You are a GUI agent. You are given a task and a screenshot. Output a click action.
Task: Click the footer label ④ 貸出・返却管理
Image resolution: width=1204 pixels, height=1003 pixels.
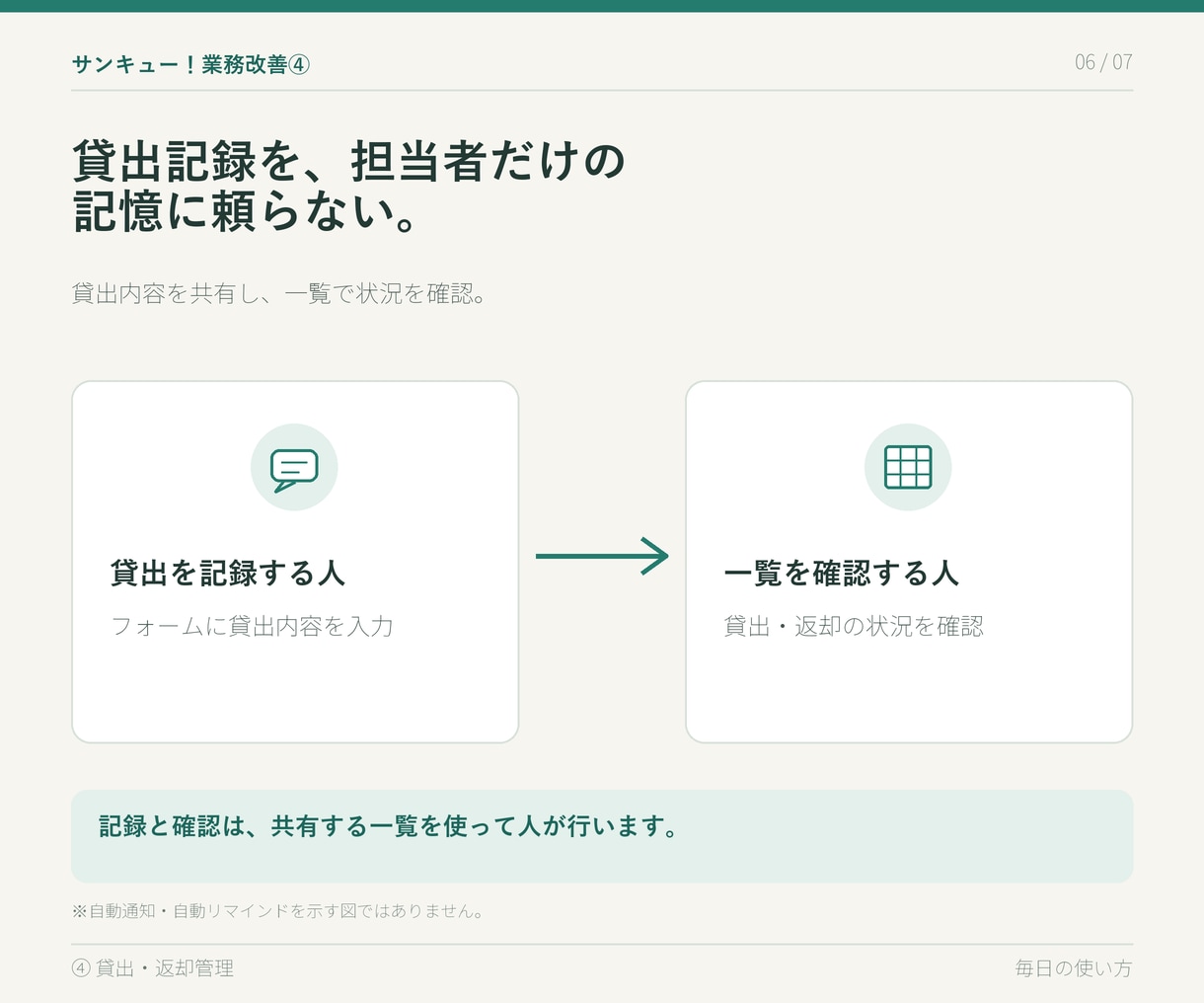coord(153,968)
